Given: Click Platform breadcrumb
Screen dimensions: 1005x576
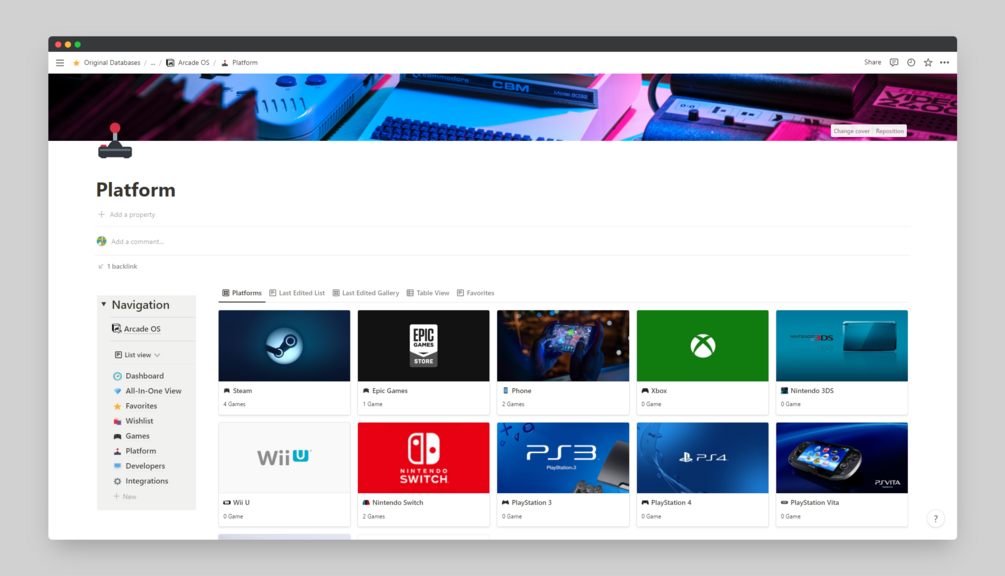Looking at the screenshot, I should [x=239, y=63].
